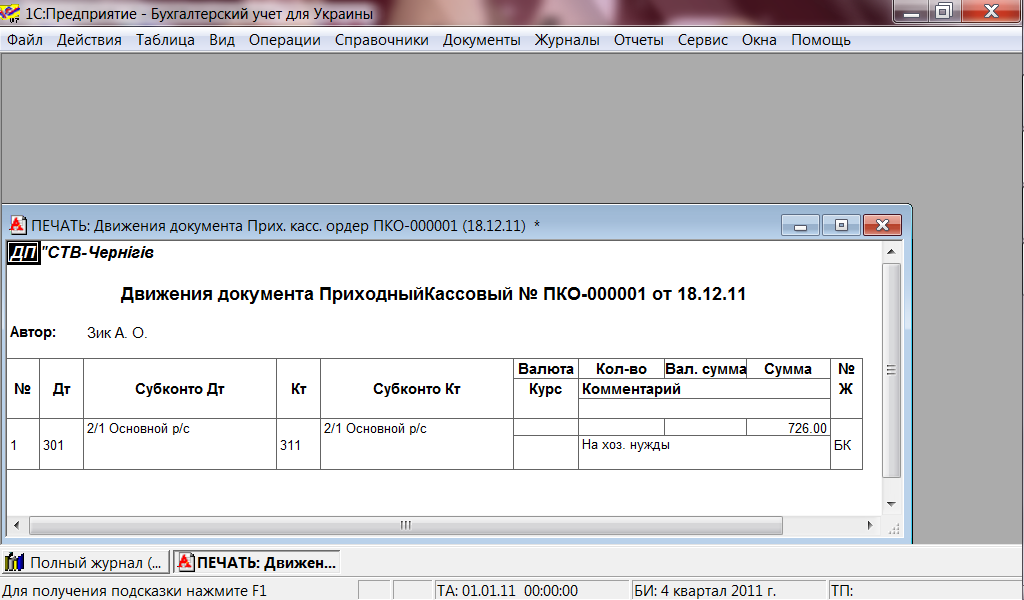Click ТА: 01.01.11 status bar entry
This screenshot has height=600, width=1024.
531,591
